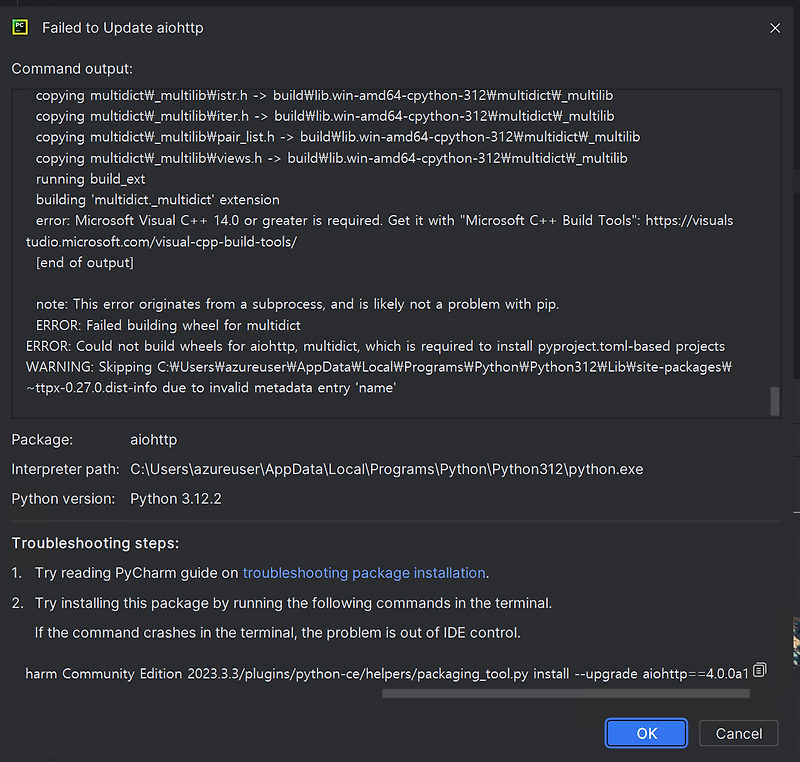Click the Cancel button
Image resolution: width=800 pixels, height=762 pixels.
[738, 733]
